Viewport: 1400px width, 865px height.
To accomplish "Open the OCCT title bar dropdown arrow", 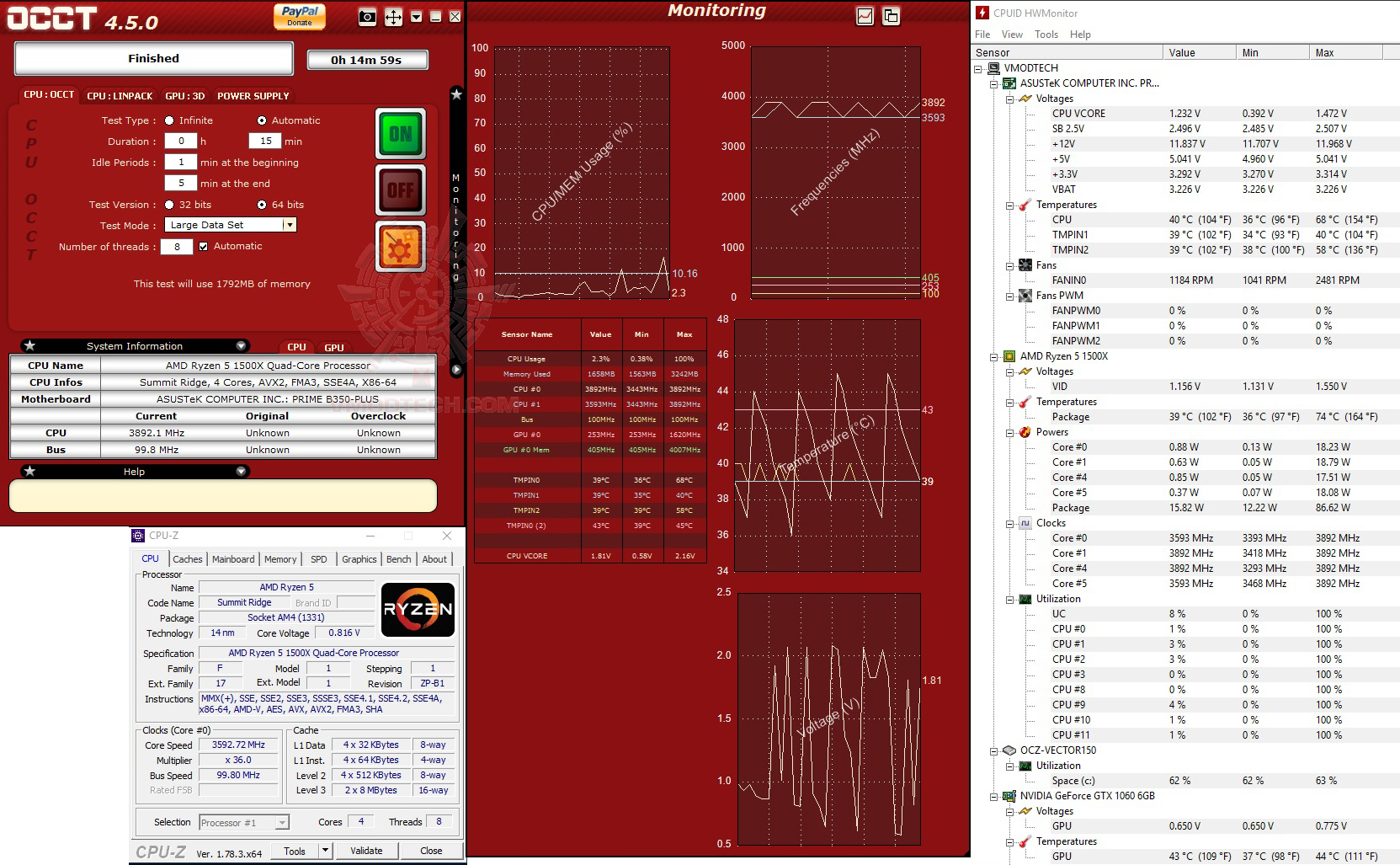I will (416, 17).
